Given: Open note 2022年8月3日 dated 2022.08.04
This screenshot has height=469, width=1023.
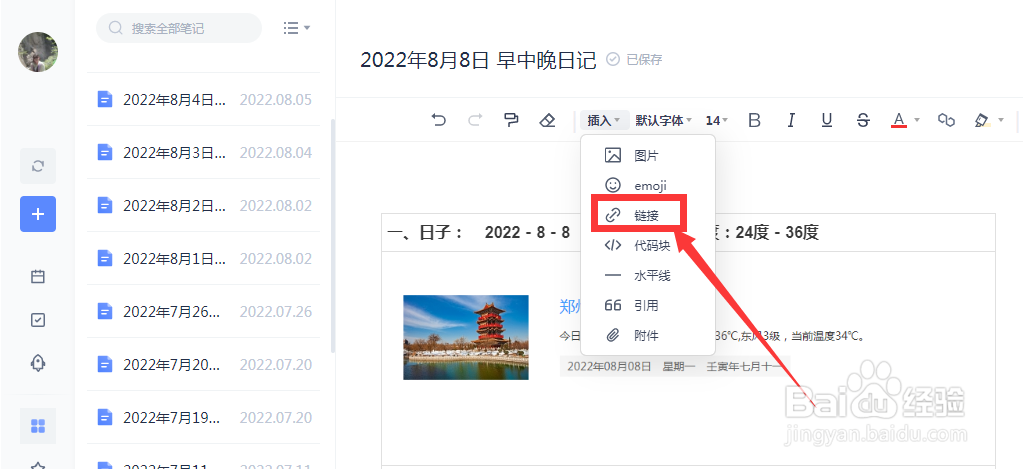Looking at the screenshot, I should tap(204, 153).
